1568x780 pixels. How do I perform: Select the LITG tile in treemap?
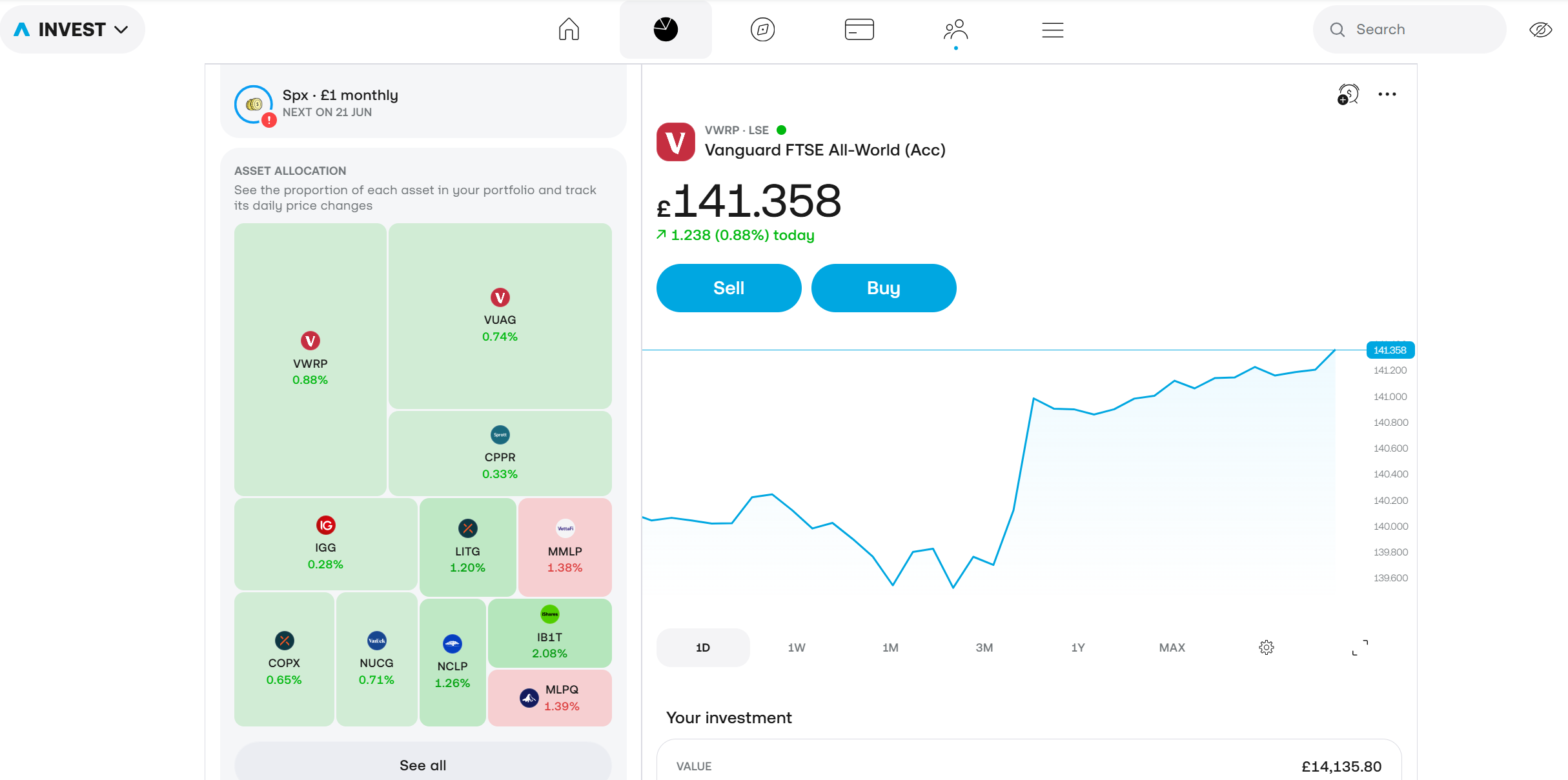tap(467, 546)
